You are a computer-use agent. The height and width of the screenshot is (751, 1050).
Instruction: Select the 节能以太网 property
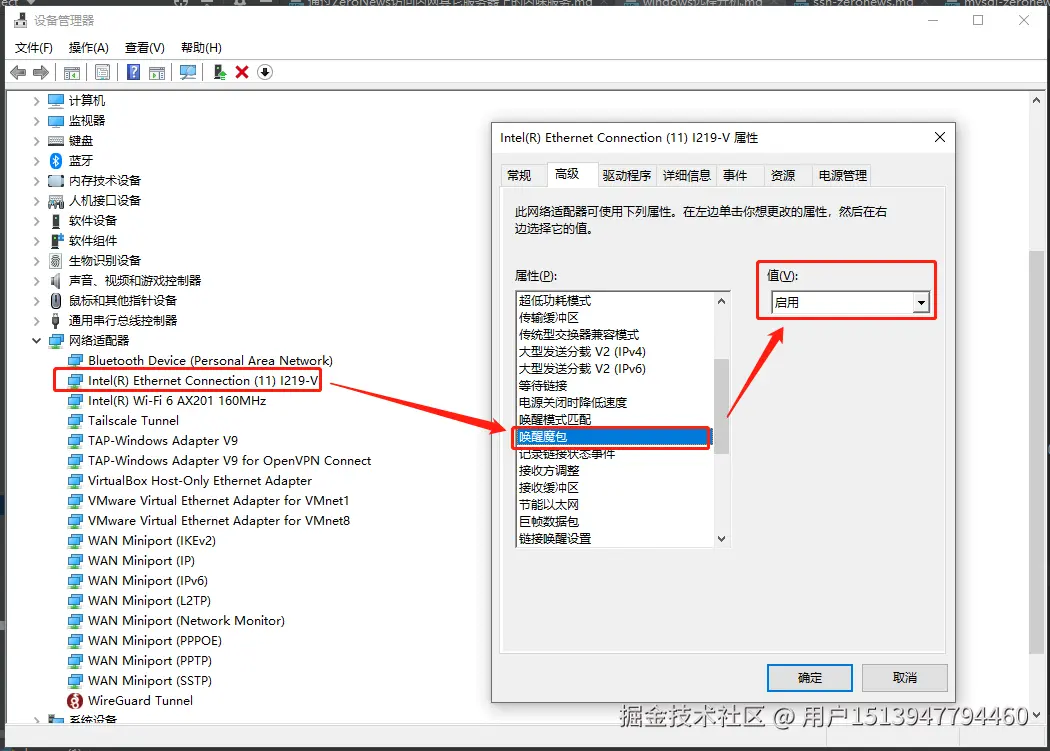[x=548, y=504]
